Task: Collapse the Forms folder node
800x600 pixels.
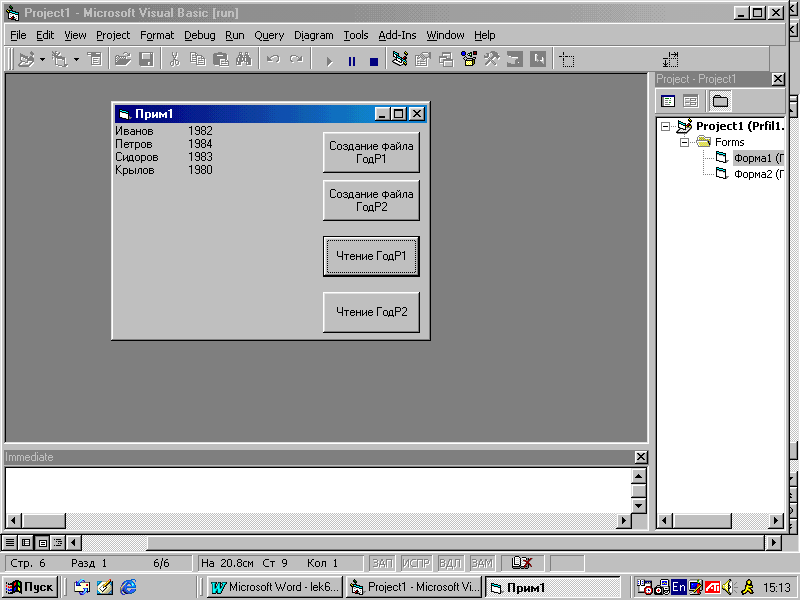Action: 684,142
